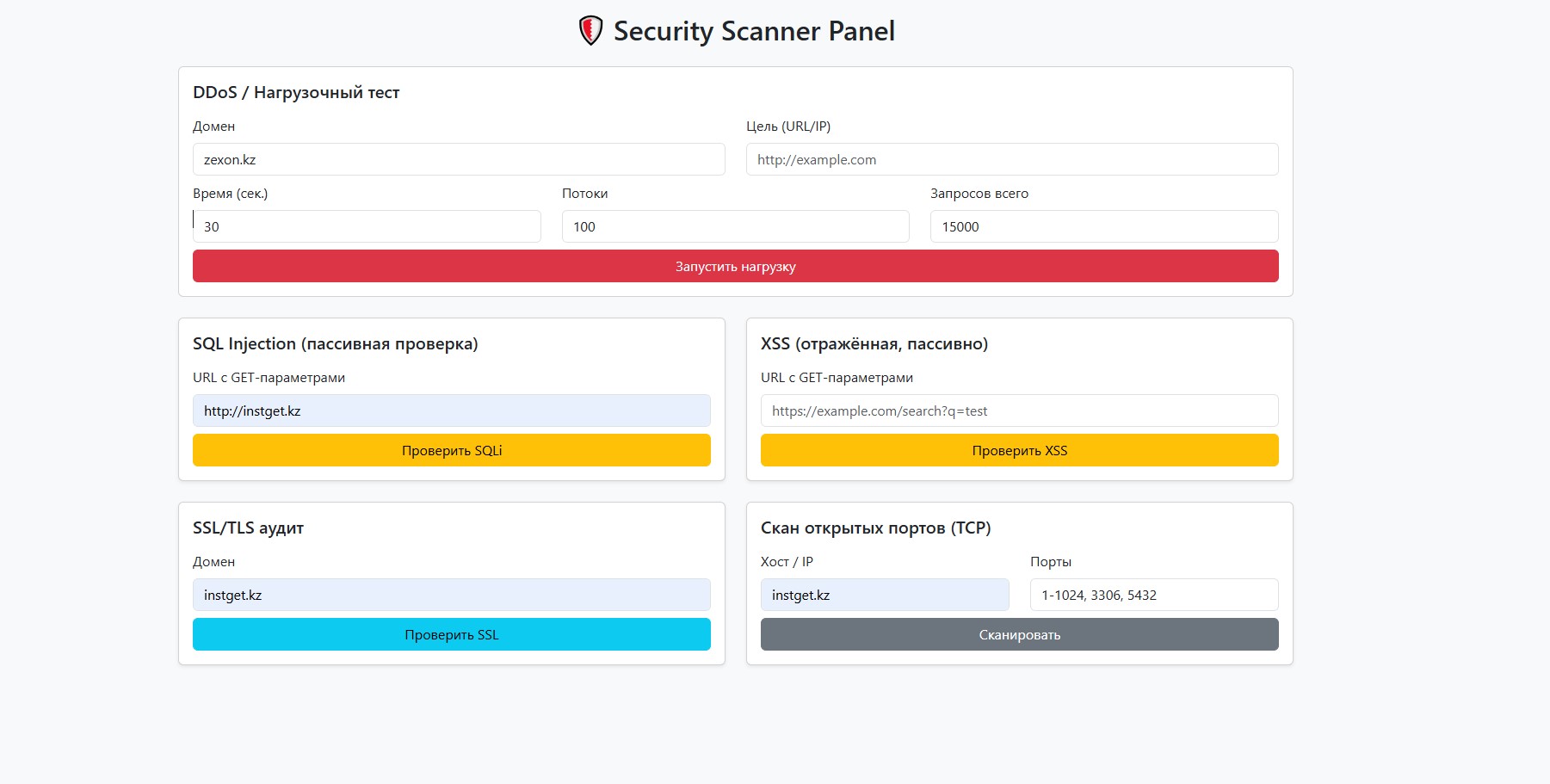Focus the Домен field containing zexon.kz

(458, 159)
